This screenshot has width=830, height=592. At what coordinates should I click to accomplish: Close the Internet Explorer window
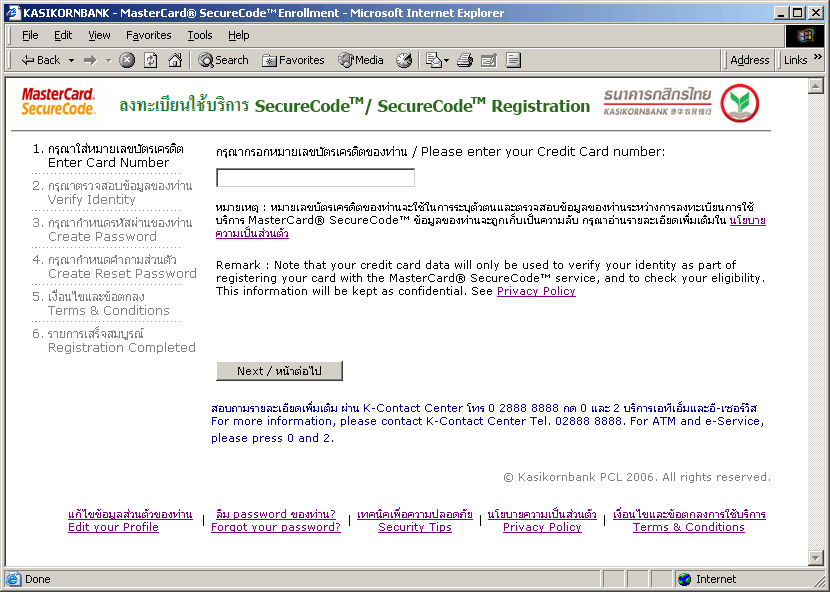(x=816, y=13)
